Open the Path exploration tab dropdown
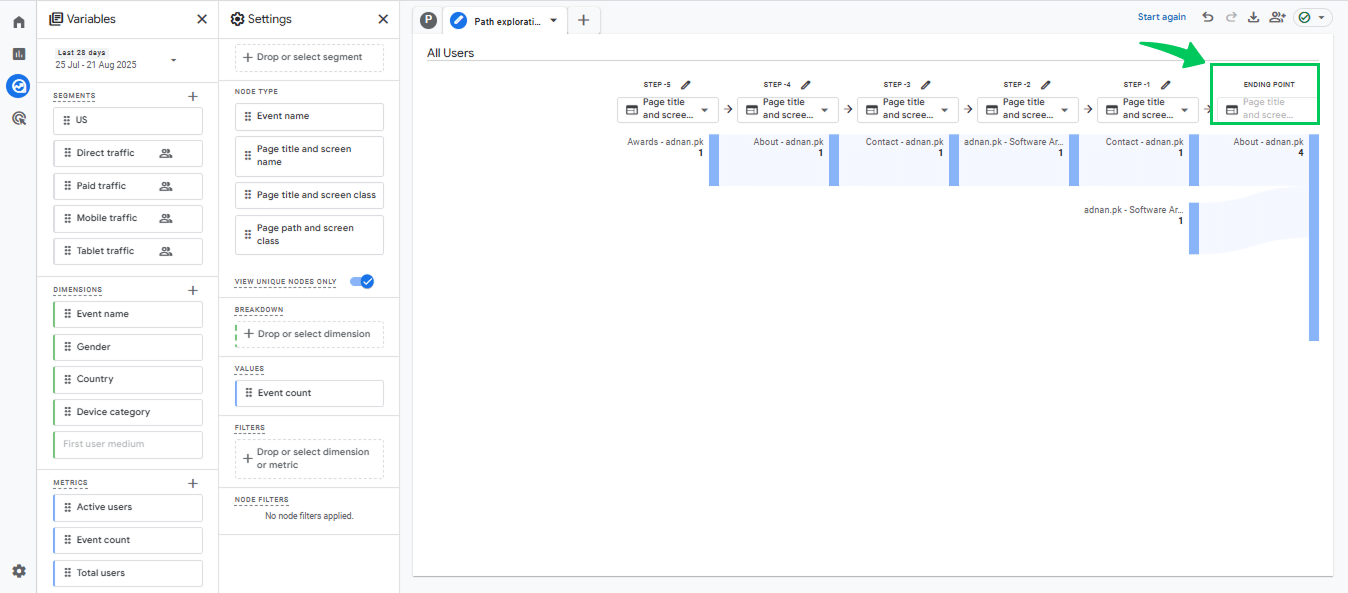This screenshot has height=593, width=1348. coord(554,20)
